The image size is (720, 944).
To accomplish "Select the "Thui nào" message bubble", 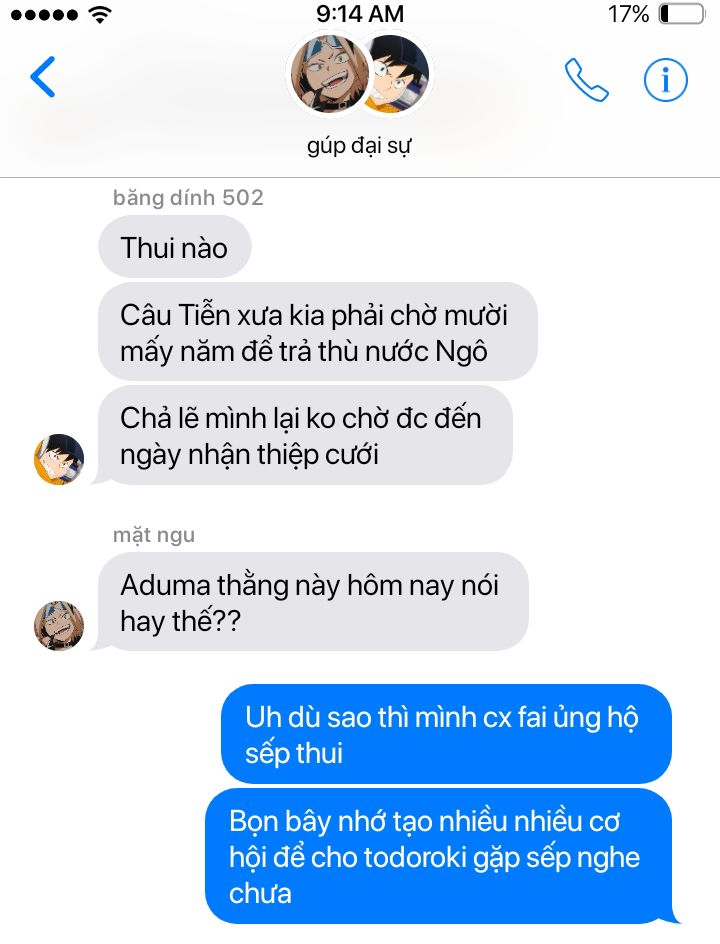I will click(175, 247).
